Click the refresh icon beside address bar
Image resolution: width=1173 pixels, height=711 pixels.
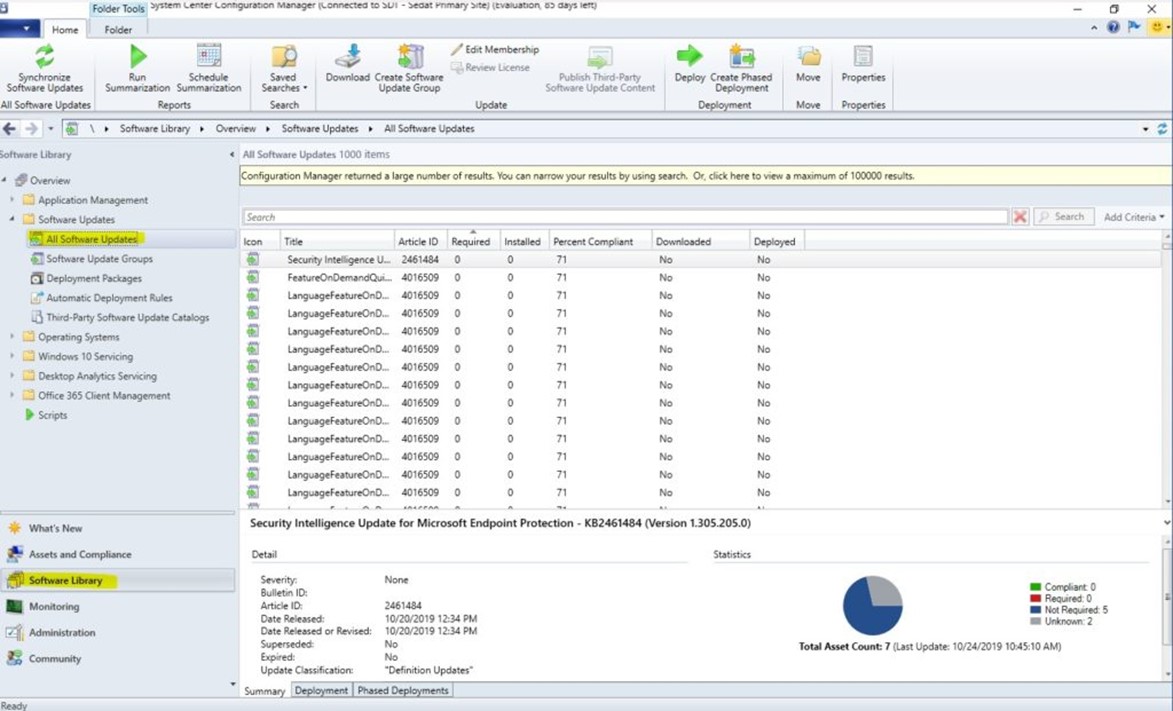tap(1163, 129)
